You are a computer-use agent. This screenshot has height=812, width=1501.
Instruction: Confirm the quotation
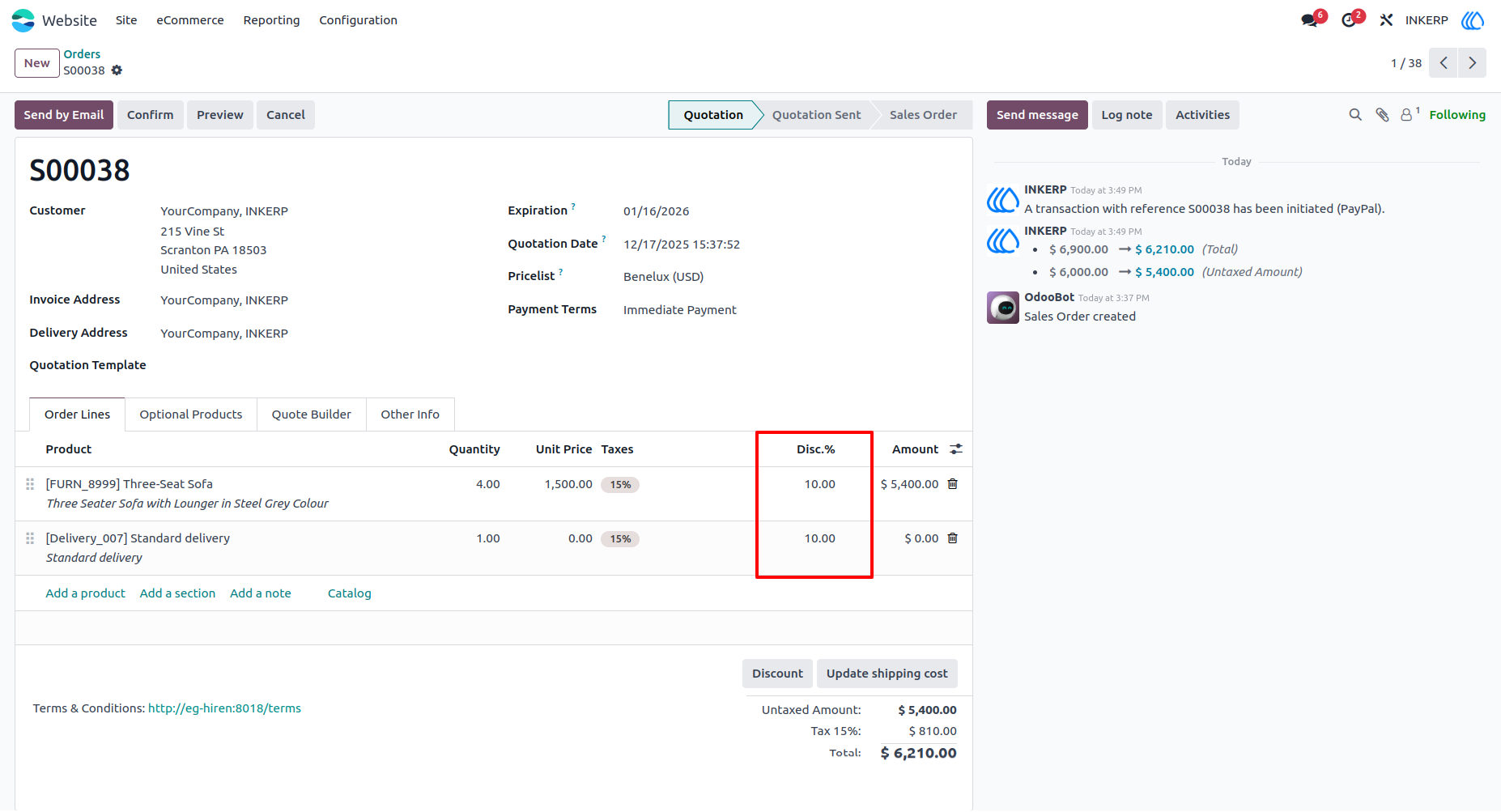[x=151, y=115]
